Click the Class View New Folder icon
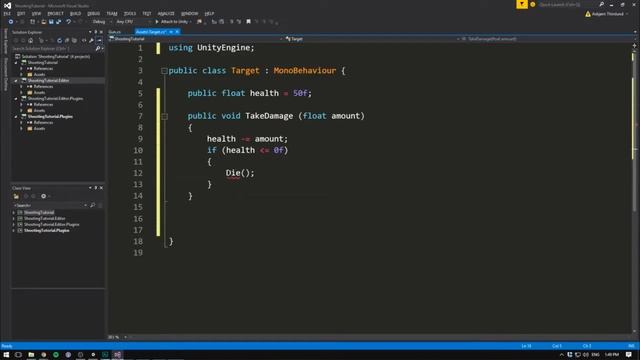640x360 pixels. (x=16, y=196)
